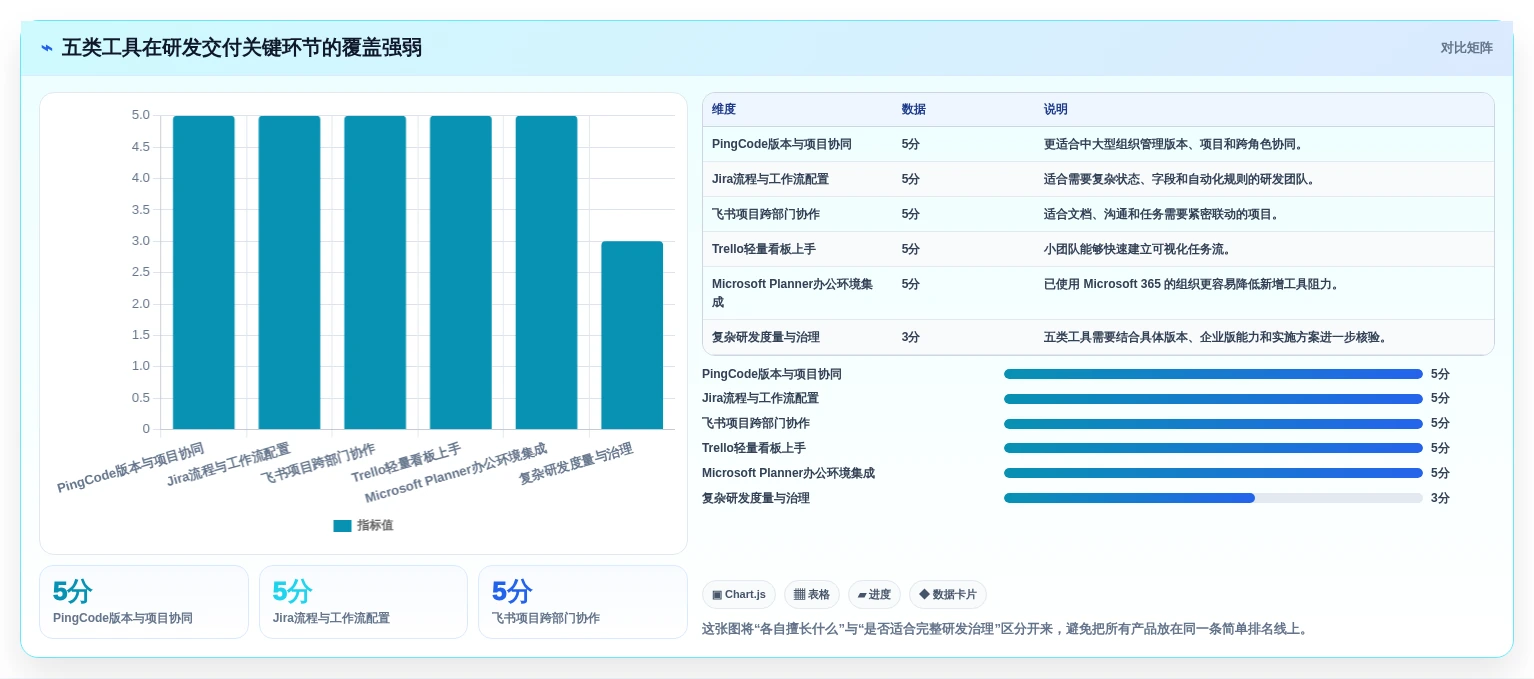Click the 飞书项目跨部门协作 bar in the chart
This screenshot has height=679, width=1534.
click(x=375, y=272)
